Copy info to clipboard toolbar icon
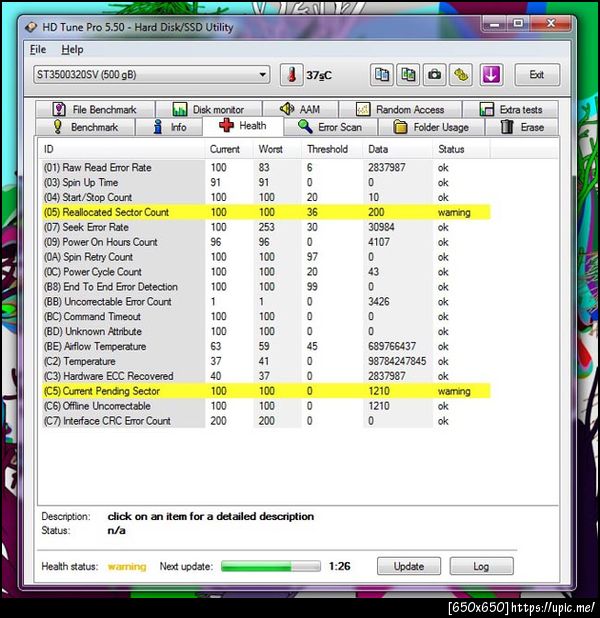 [382, 74]
